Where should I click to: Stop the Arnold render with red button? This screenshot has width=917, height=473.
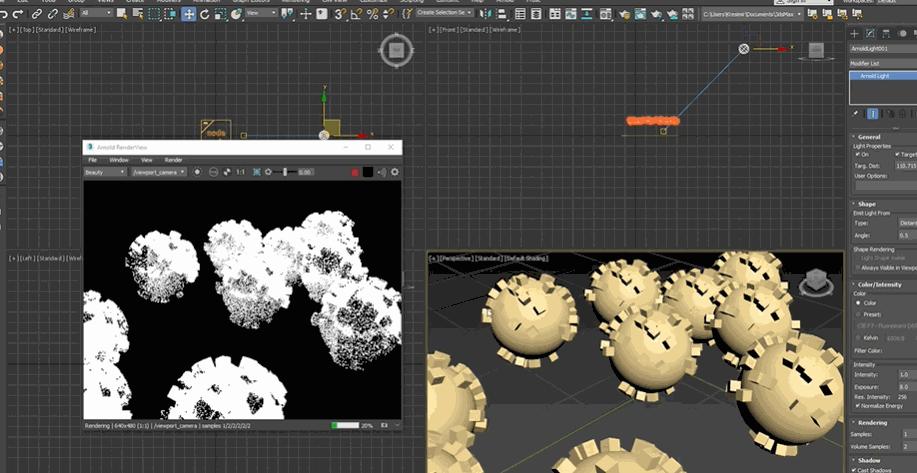(354, 172)
